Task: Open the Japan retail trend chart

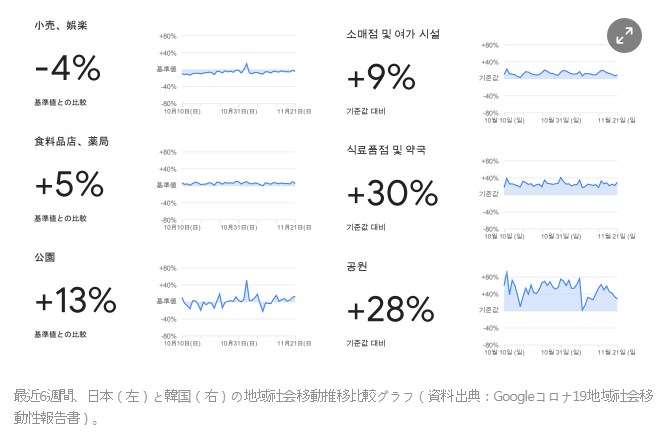Action: coord(233,74)
